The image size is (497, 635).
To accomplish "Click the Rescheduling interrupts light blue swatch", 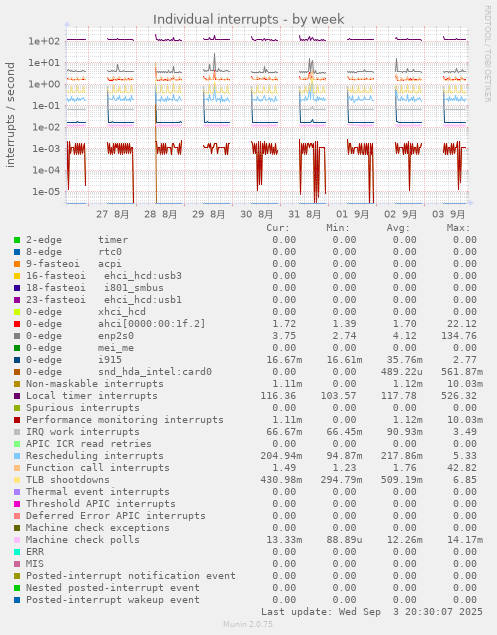I will tap(17, 456).
